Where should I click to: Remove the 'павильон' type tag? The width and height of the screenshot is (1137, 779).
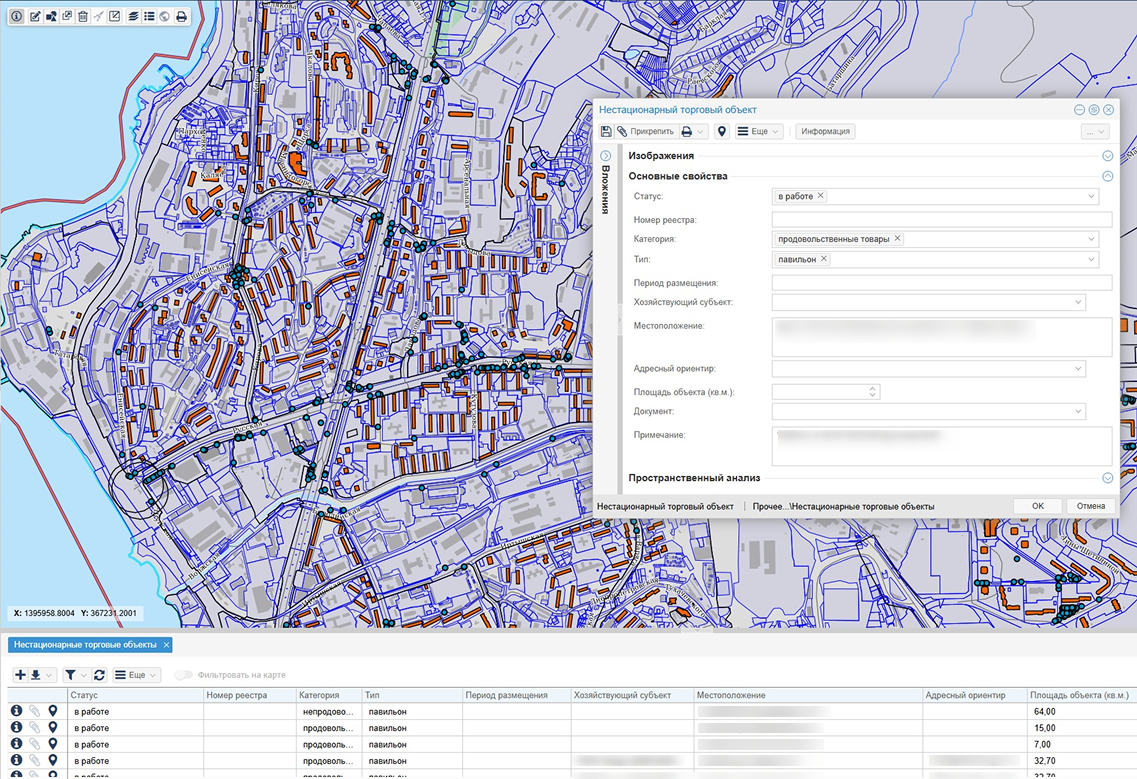click(824, 259)
